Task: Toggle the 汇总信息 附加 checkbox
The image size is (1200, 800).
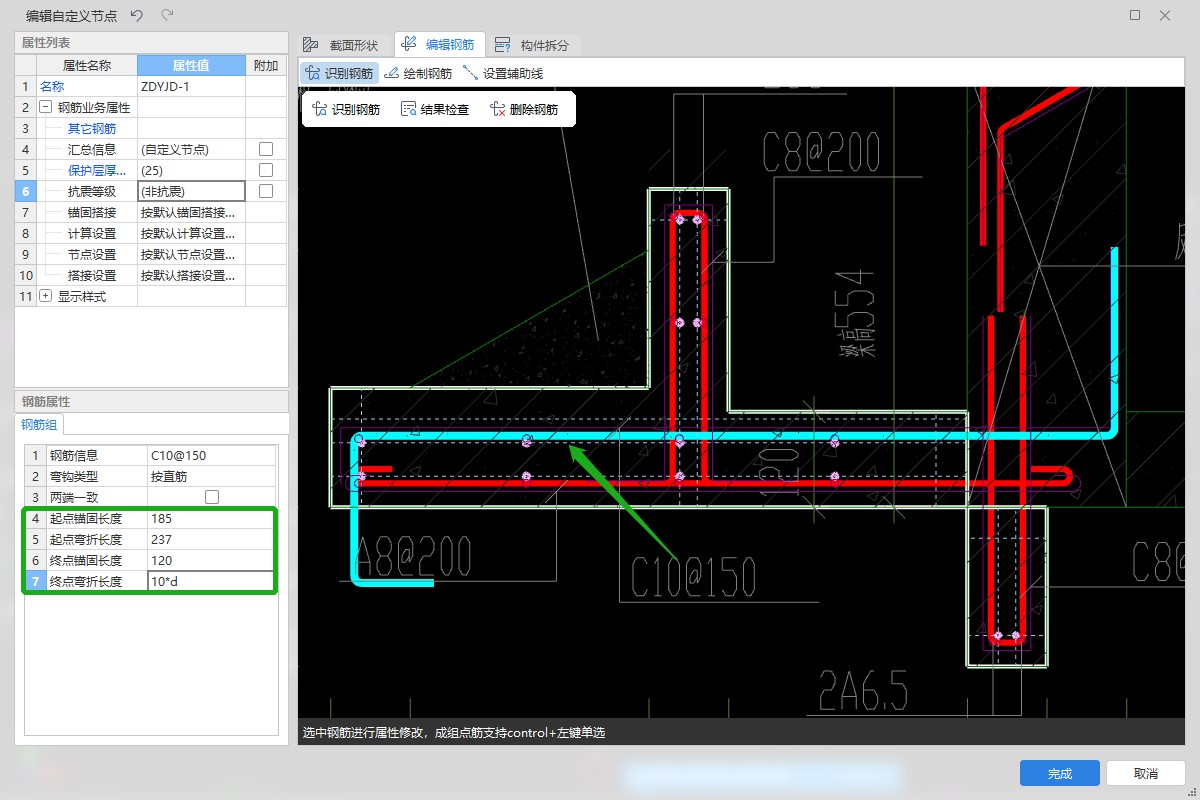Action: tap(266, 149)
